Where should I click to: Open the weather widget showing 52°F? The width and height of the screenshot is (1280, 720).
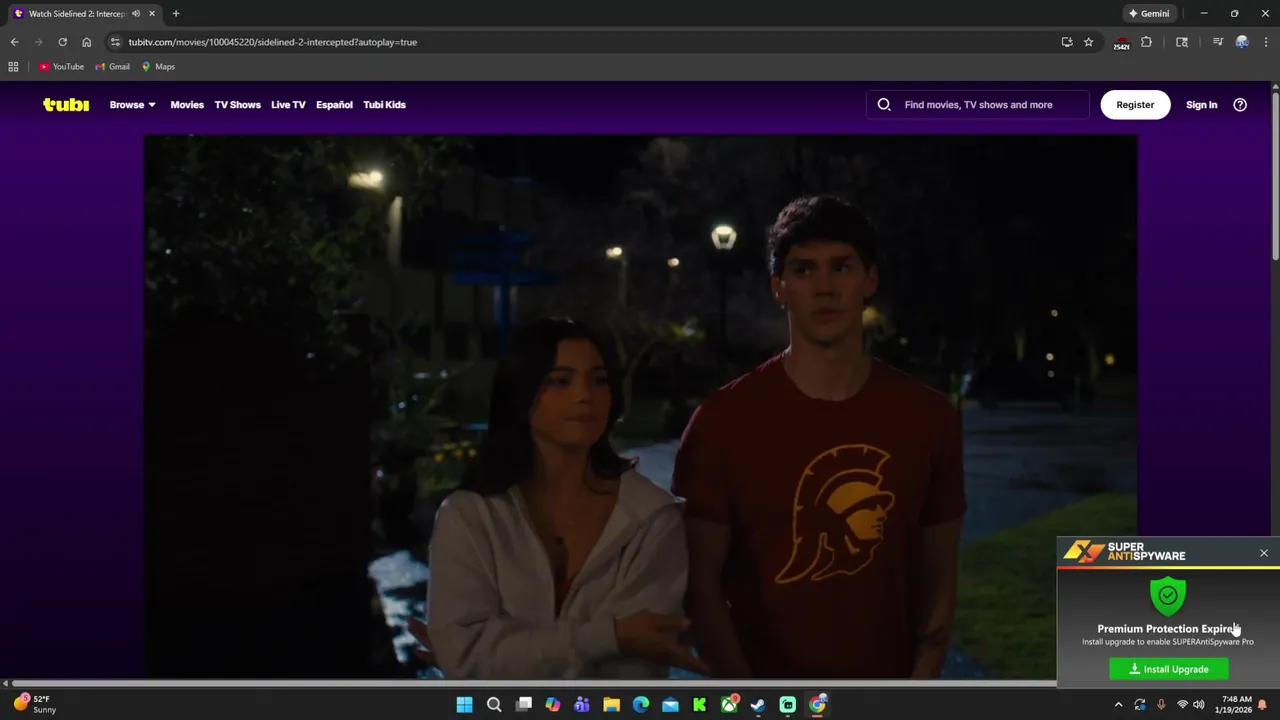pyautogui.click(x=34, y=704)
